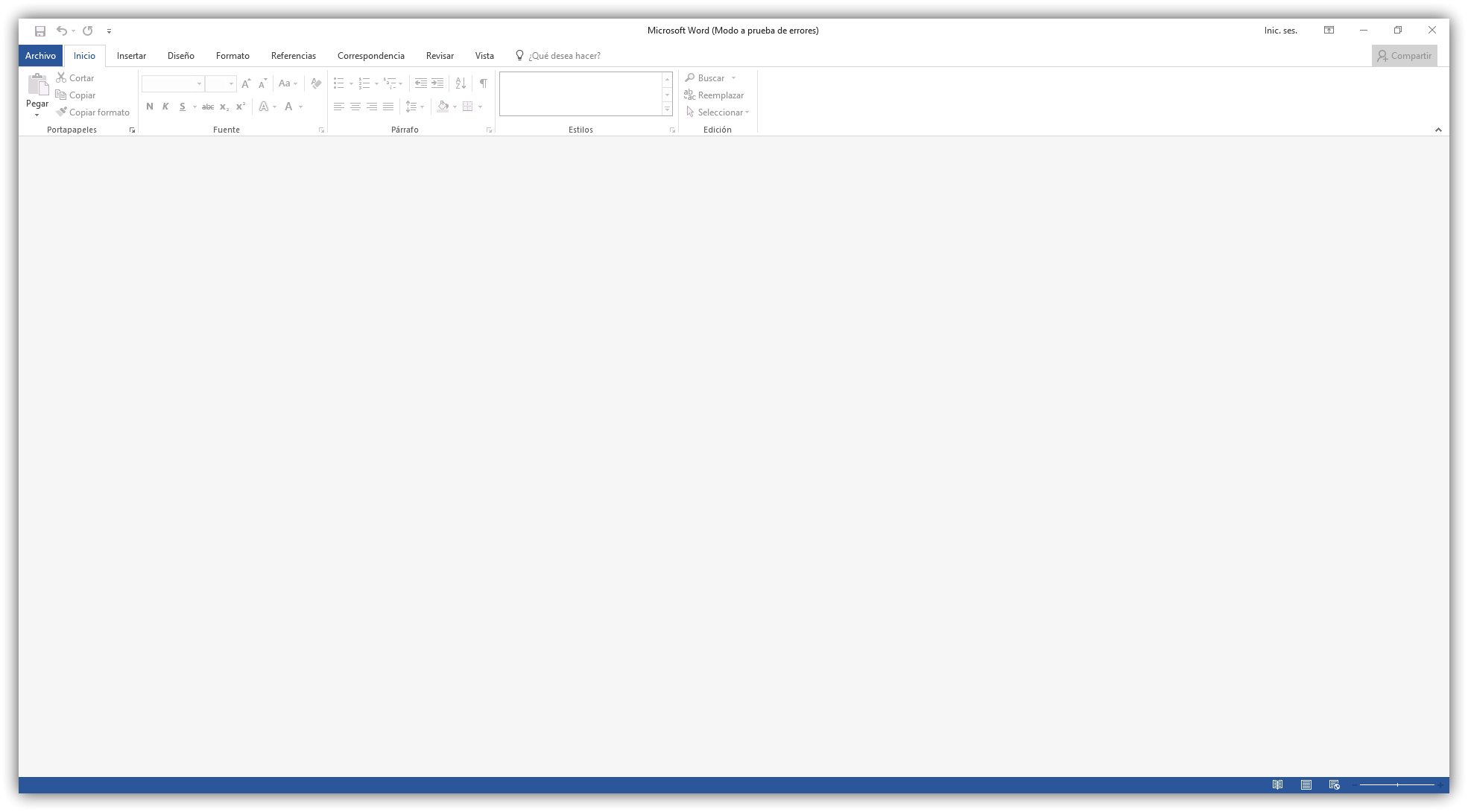
Task: Click the sort A-Z icon
Action: click(461, 83)
